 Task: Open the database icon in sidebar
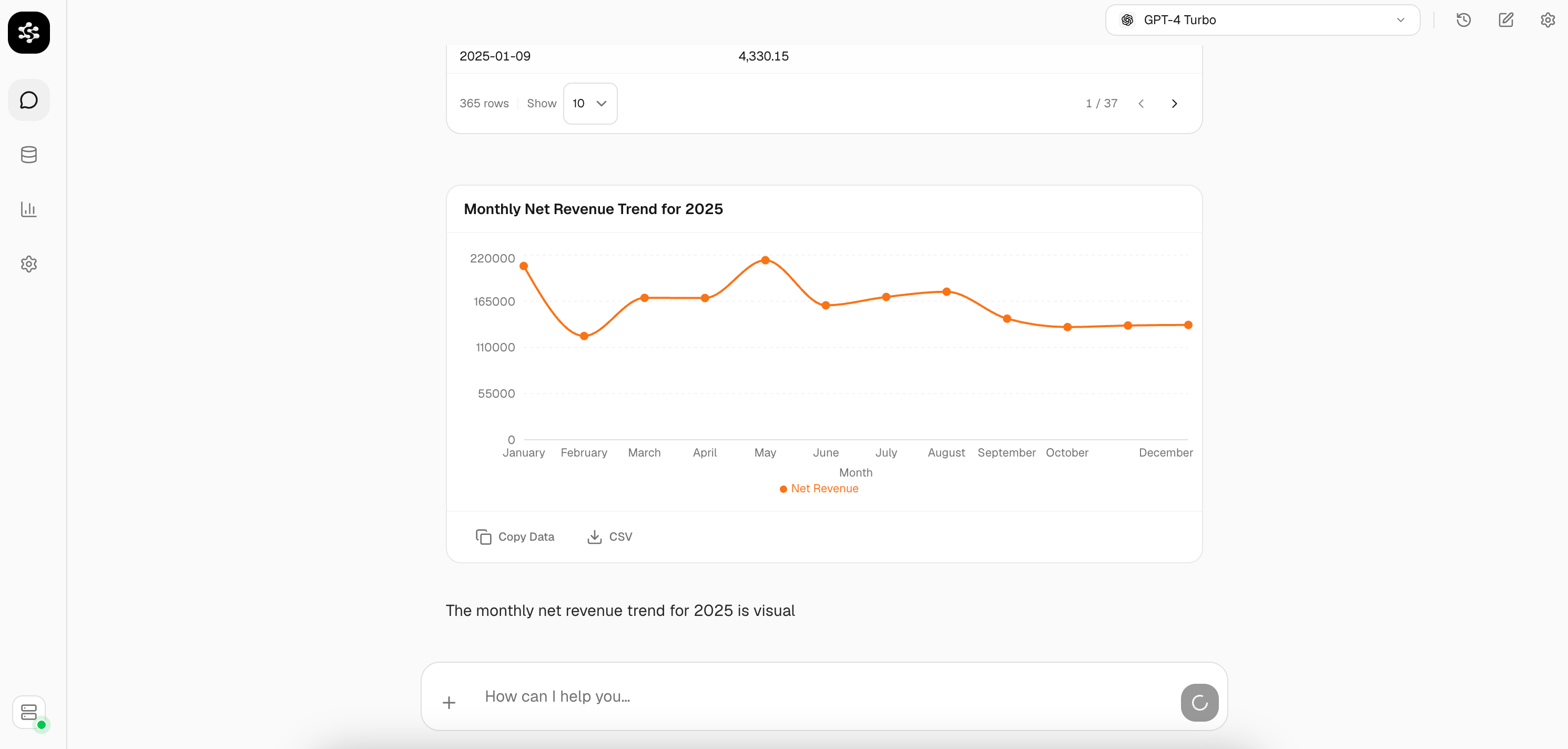(28, 155)
